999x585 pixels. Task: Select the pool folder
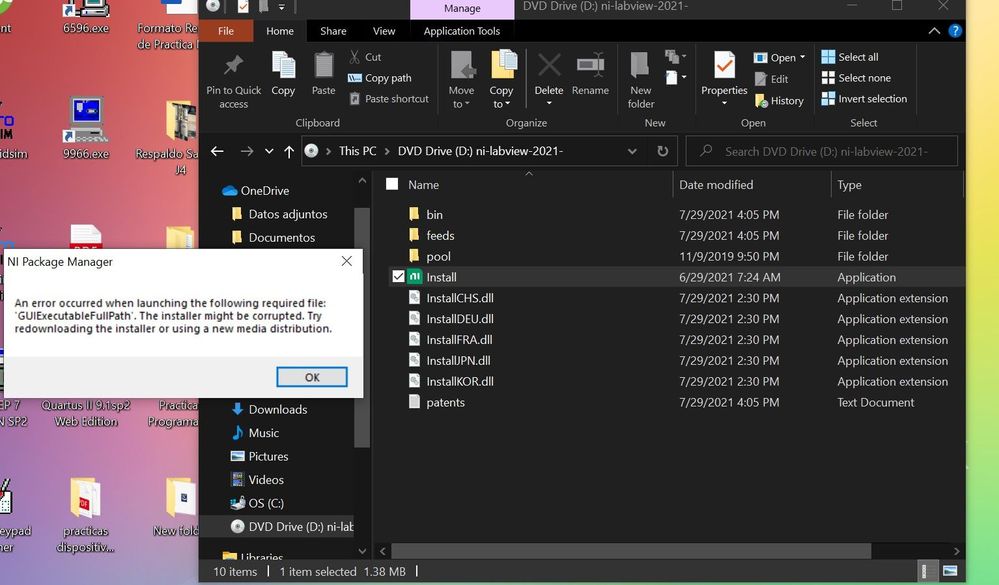tap(438, 256)
